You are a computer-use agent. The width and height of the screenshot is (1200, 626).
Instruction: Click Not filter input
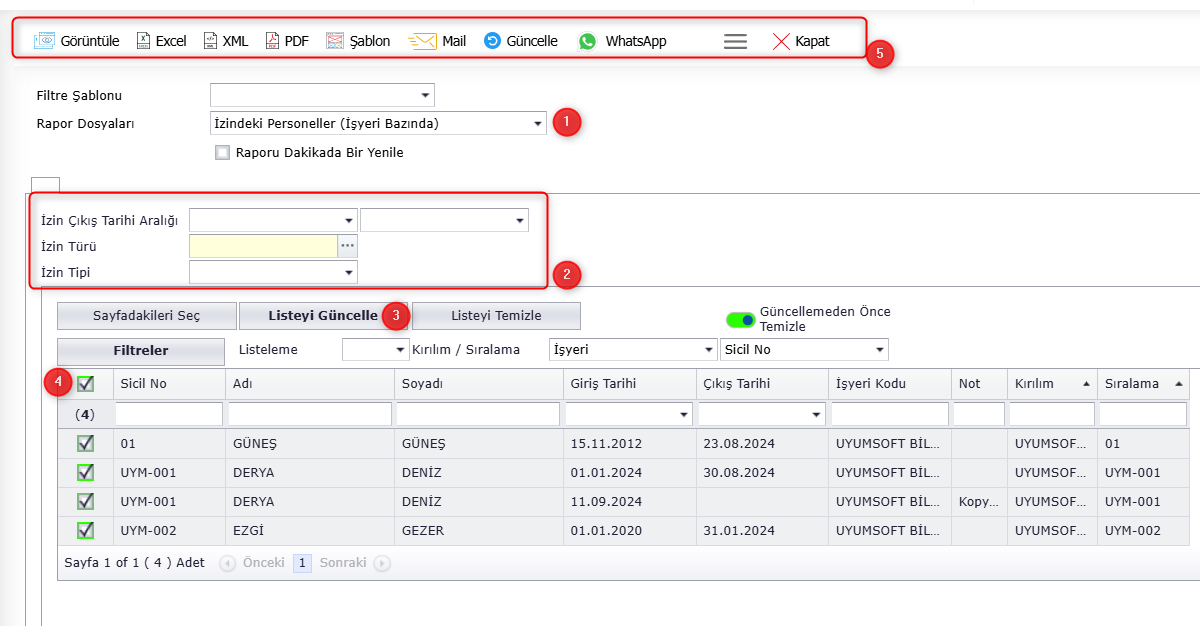coord(979,414)
